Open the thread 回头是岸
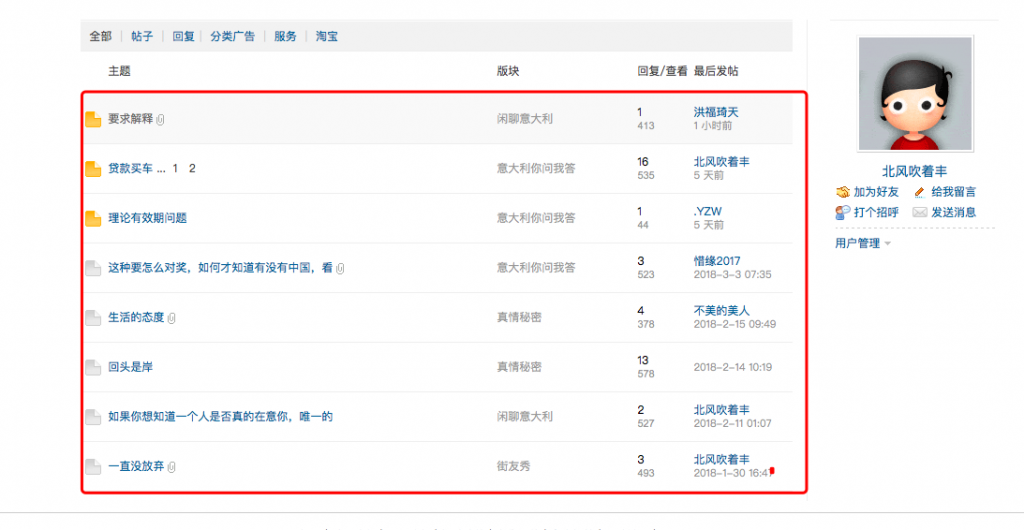The width and height of the screenshot is (1024, 530). click(x=131, y=367)
